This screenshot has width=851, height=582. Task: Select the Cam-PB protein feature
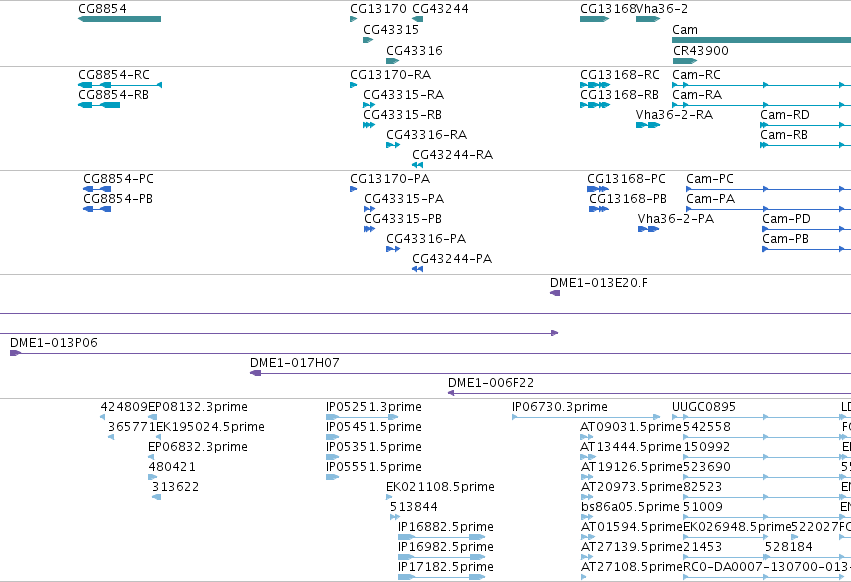(x=806, y=249)
